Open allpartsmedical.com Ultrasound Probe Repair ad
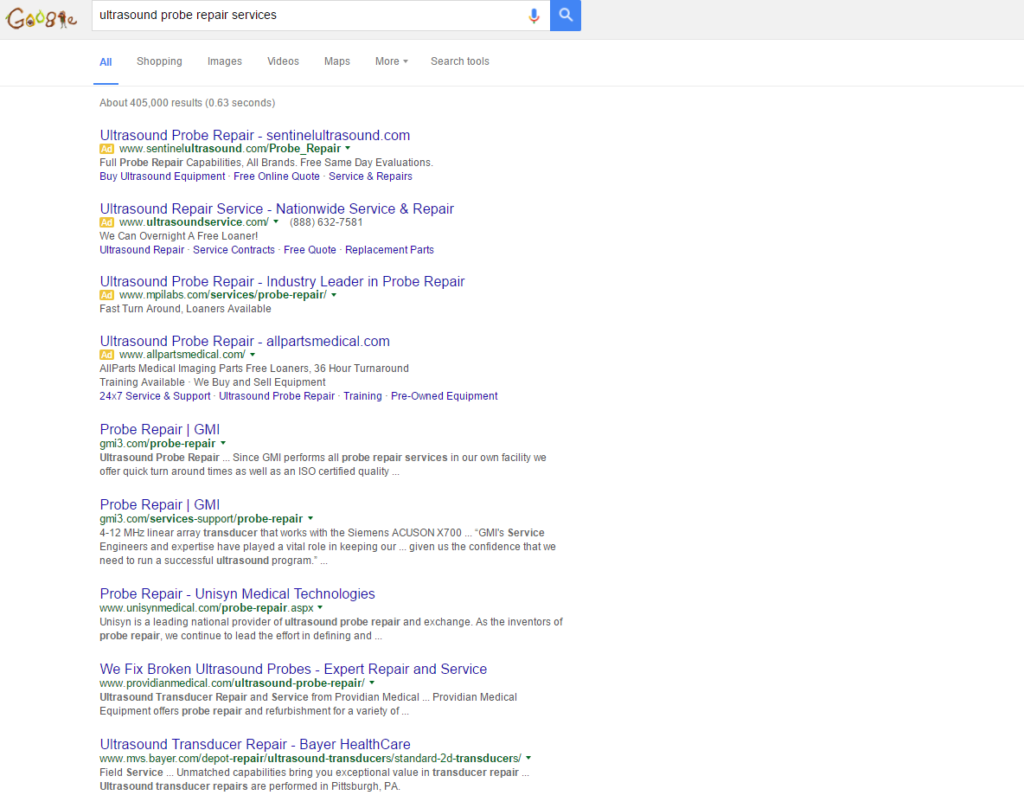Image resolution: width=1024 pixels, height=808 pixels. click(245, 341)
